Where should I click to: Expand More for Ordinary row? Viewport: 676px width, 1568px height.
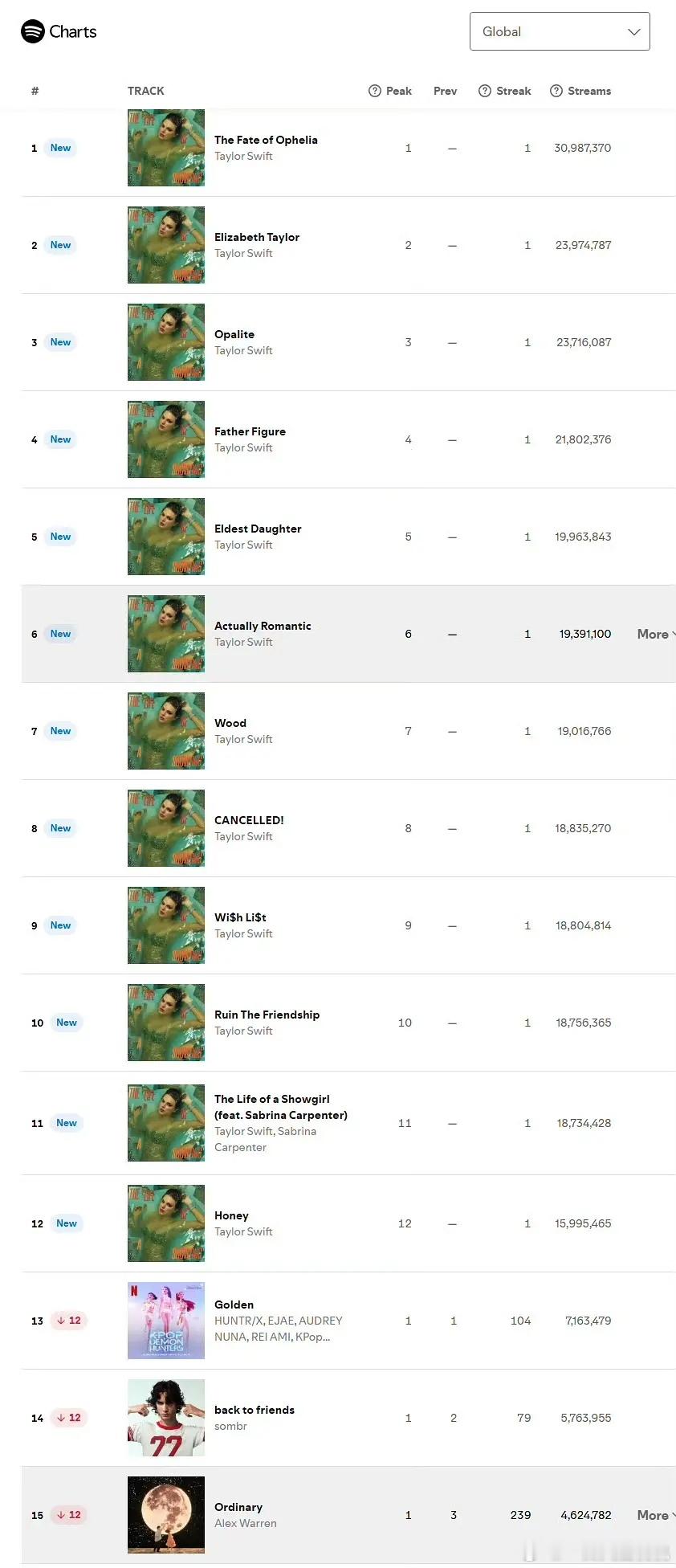pos(655,1515)
